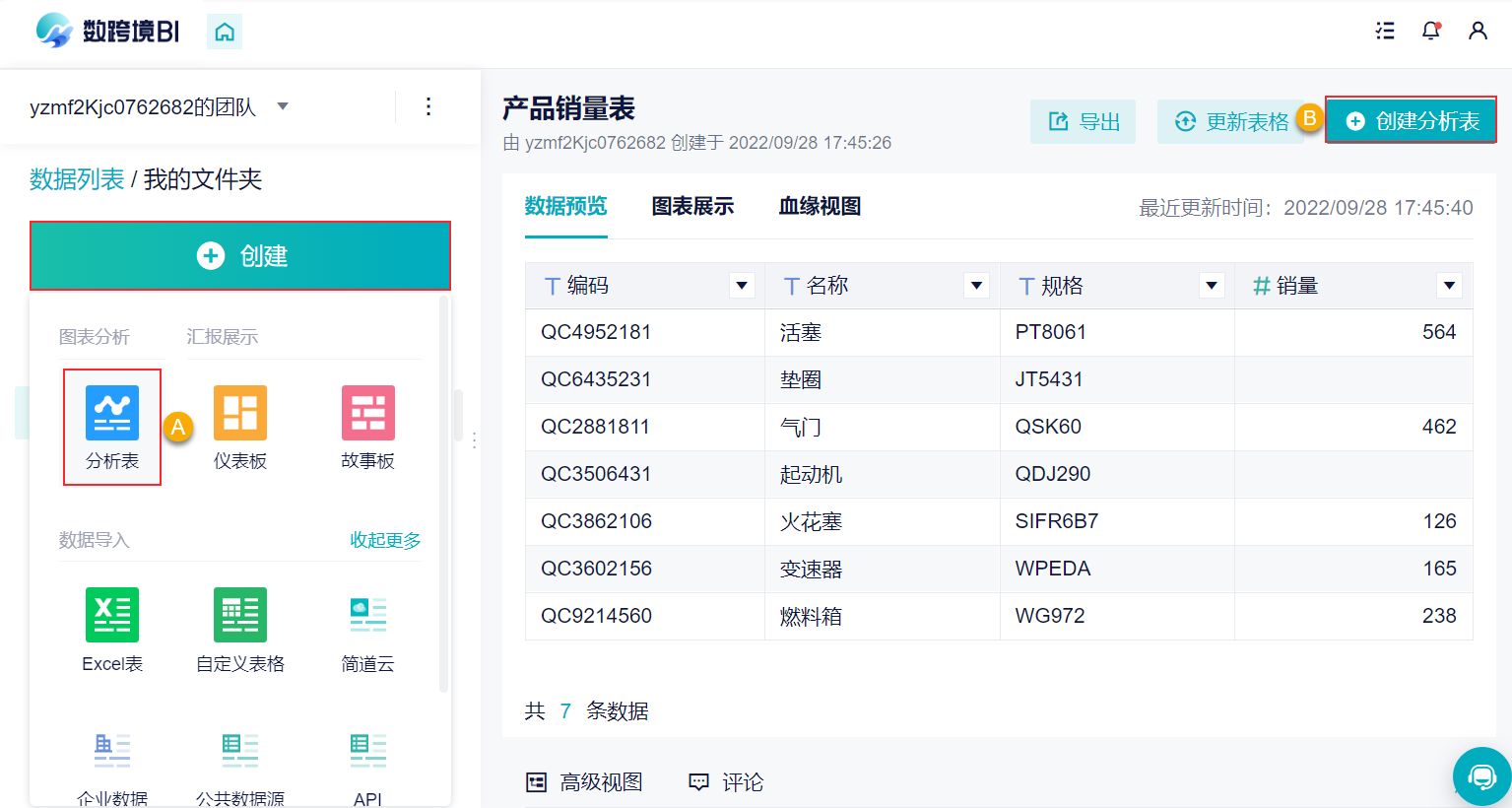This screenshot has width=1512, height=808.
Task: Open 编码 column filter dropdown
Action: pyautogui.click(x=742, y=286)
